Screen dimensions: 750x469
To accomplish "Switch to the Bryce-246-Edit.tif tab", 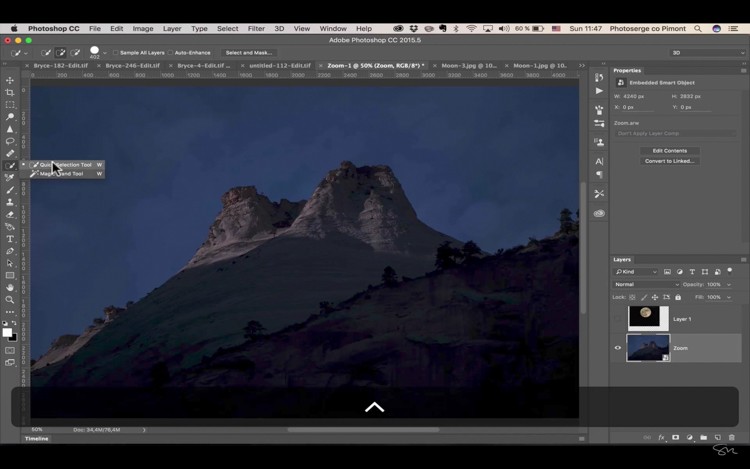I will click(132, 65).
